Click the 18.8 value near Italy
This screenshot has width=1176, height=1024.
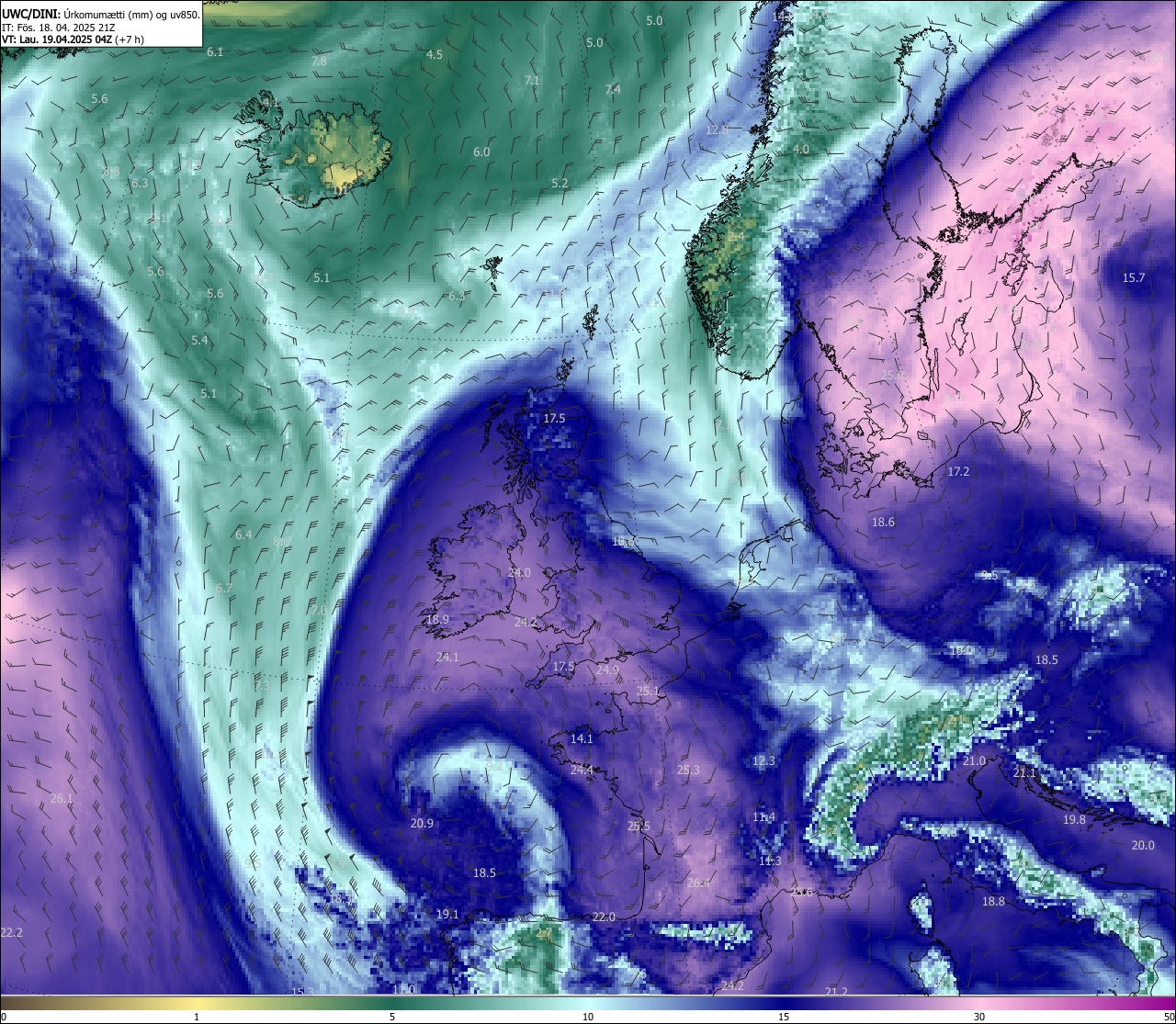click(993, 901)
